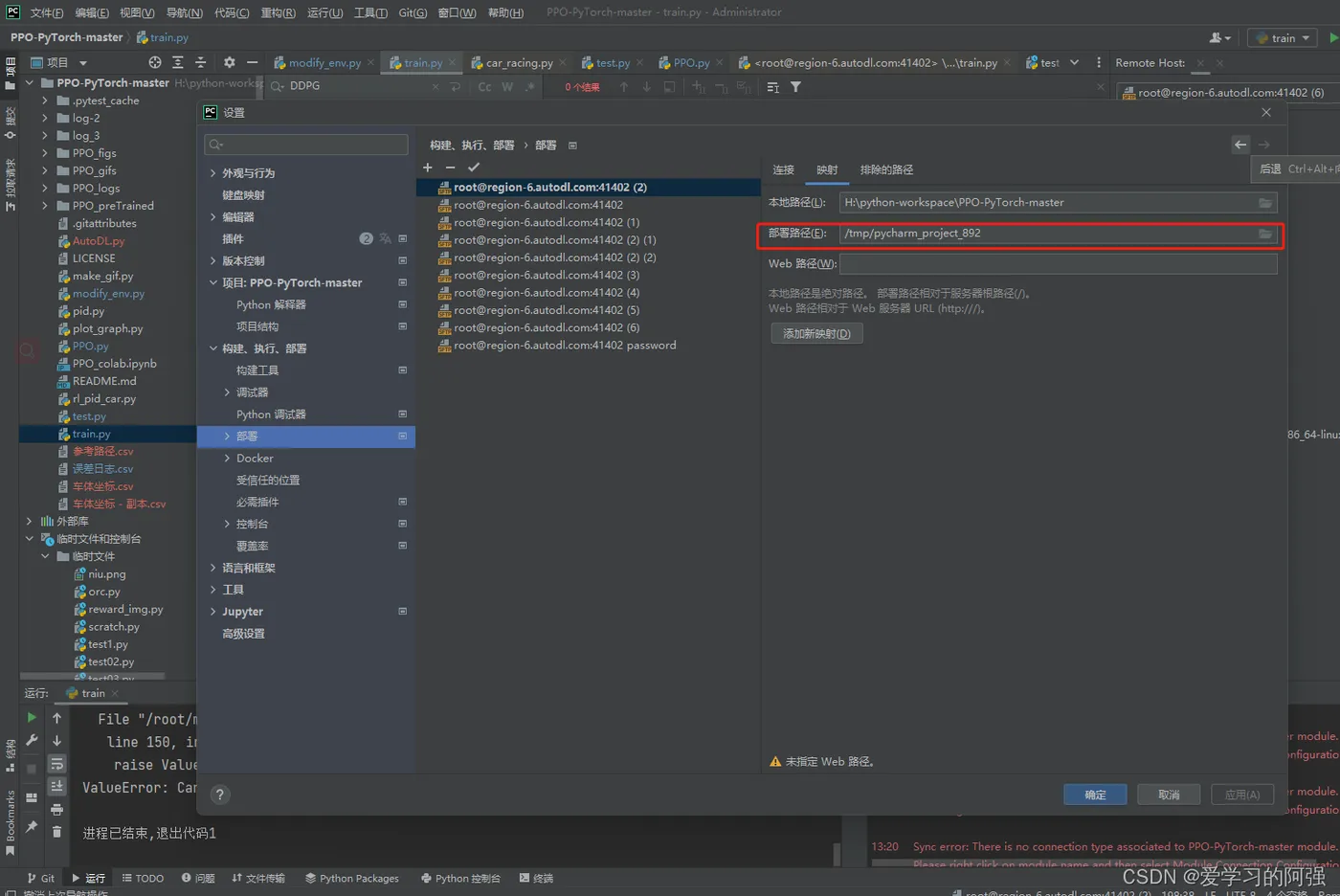1340x896 pixels.
Task: Toggle whole words W in search bar
Action: click(507, 87)
